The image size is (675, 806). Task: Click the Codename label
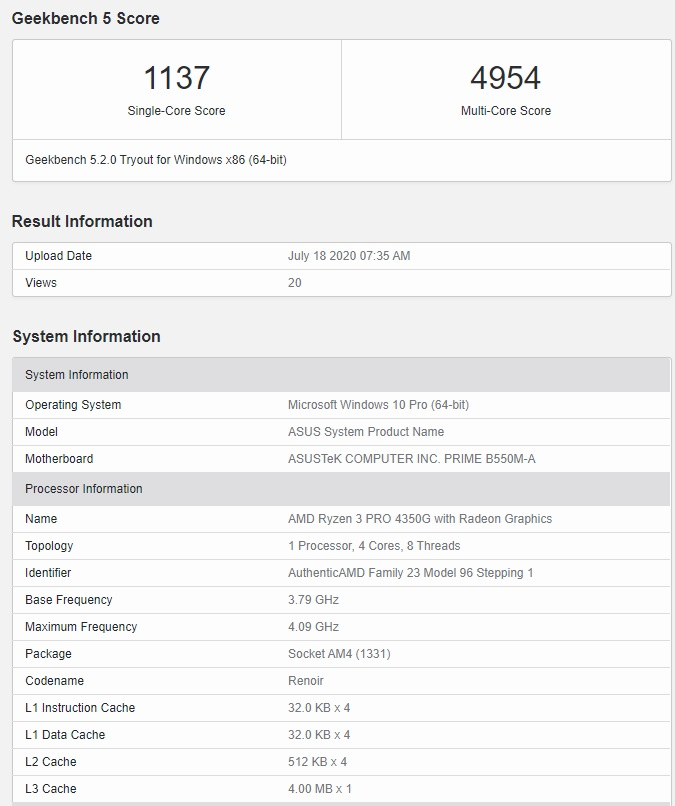(x=54, y=681)
